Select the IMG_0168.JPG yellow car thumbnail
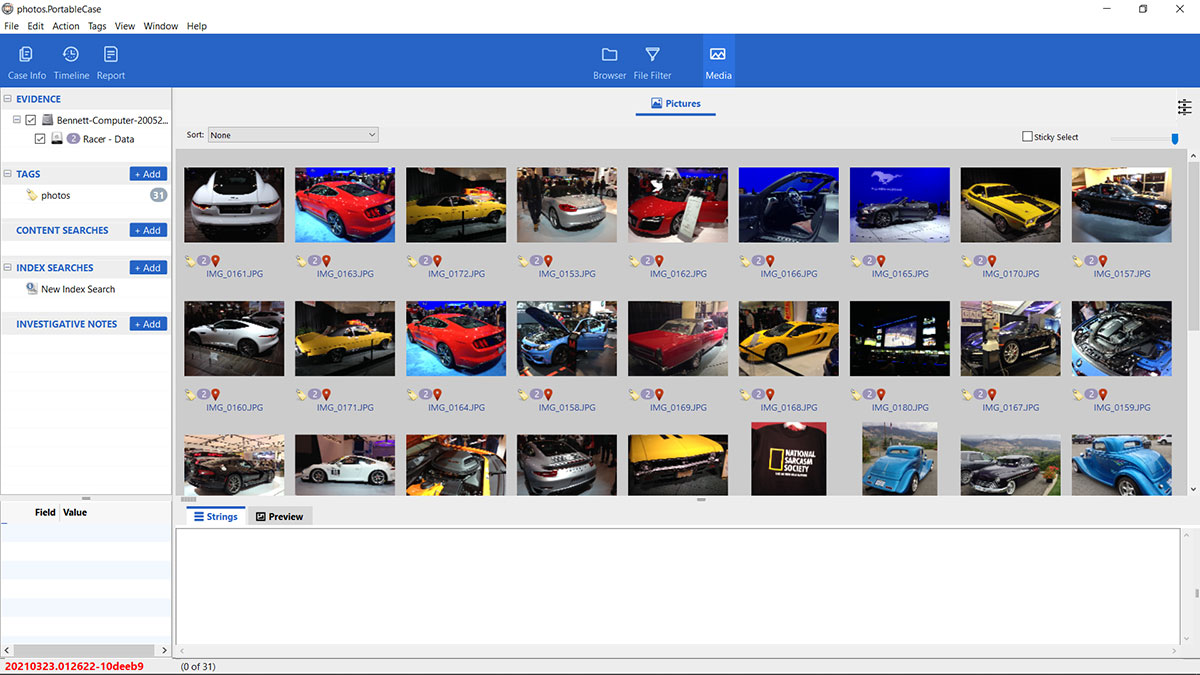The width and height of the screenshot is (1200, 675). [789, 338]
